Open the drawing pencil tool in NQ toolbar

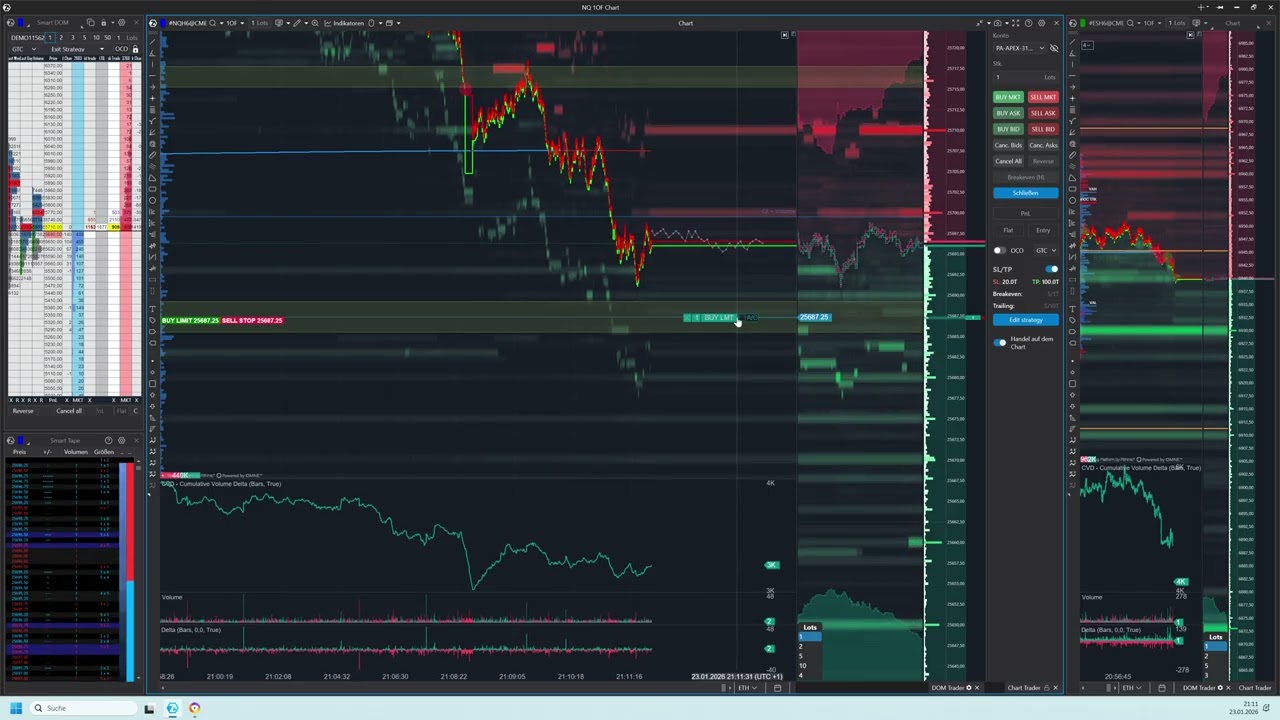296,23
